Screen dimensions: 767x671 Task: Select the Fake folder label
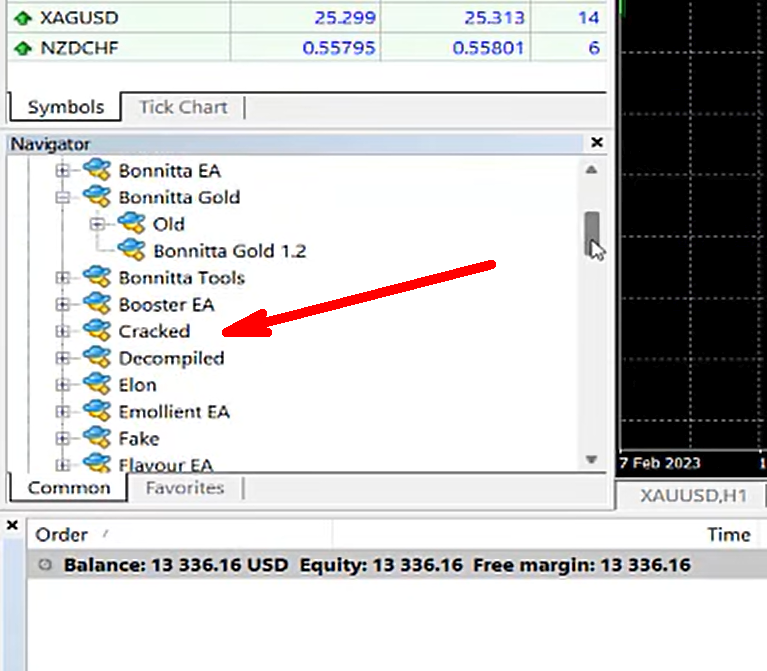(x=139, y=439)
